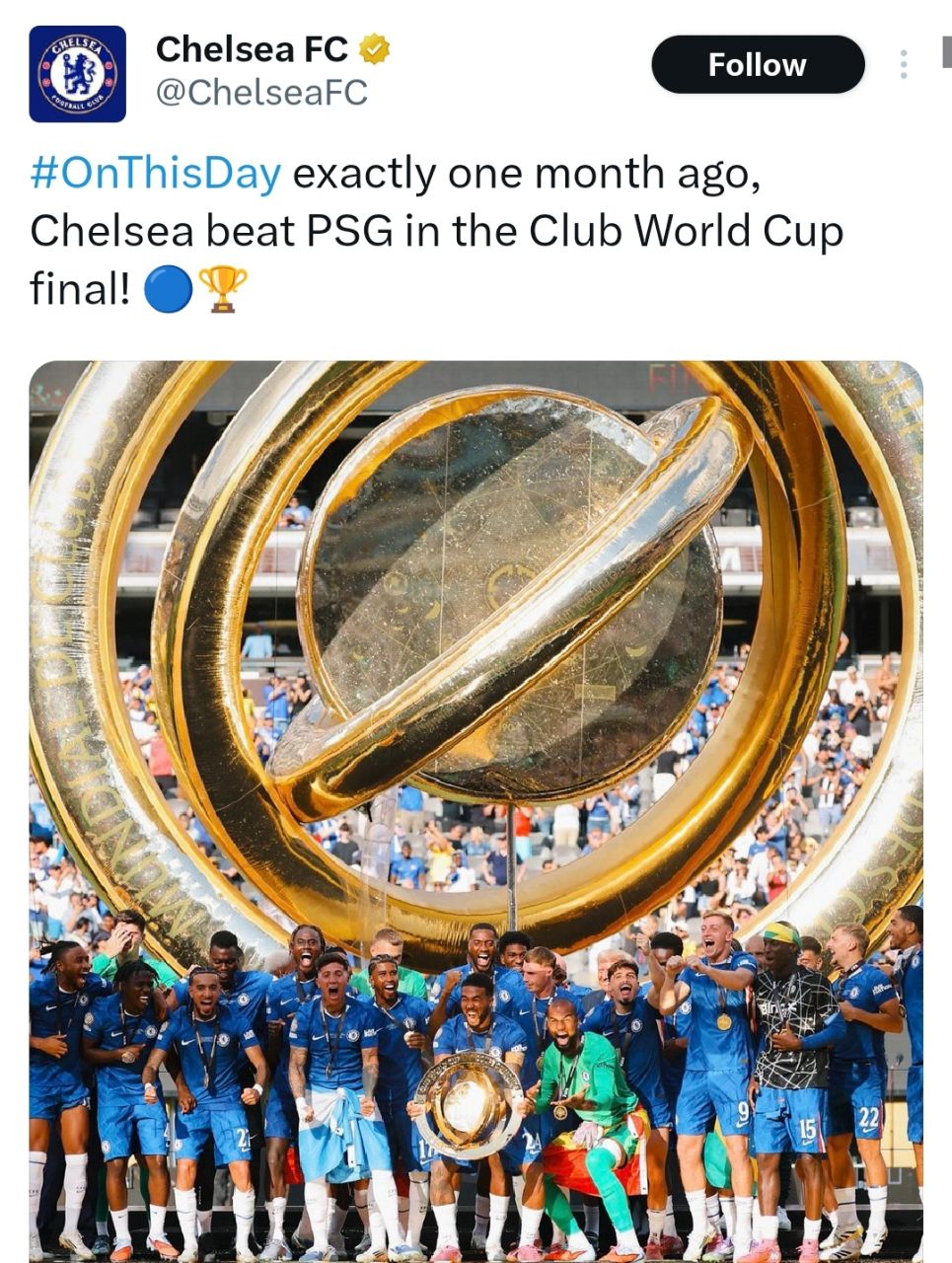Viewport: 952px width, 1263px height.
Task: Open the Chelsea FC crest profile picture
Action: [77, 74]
